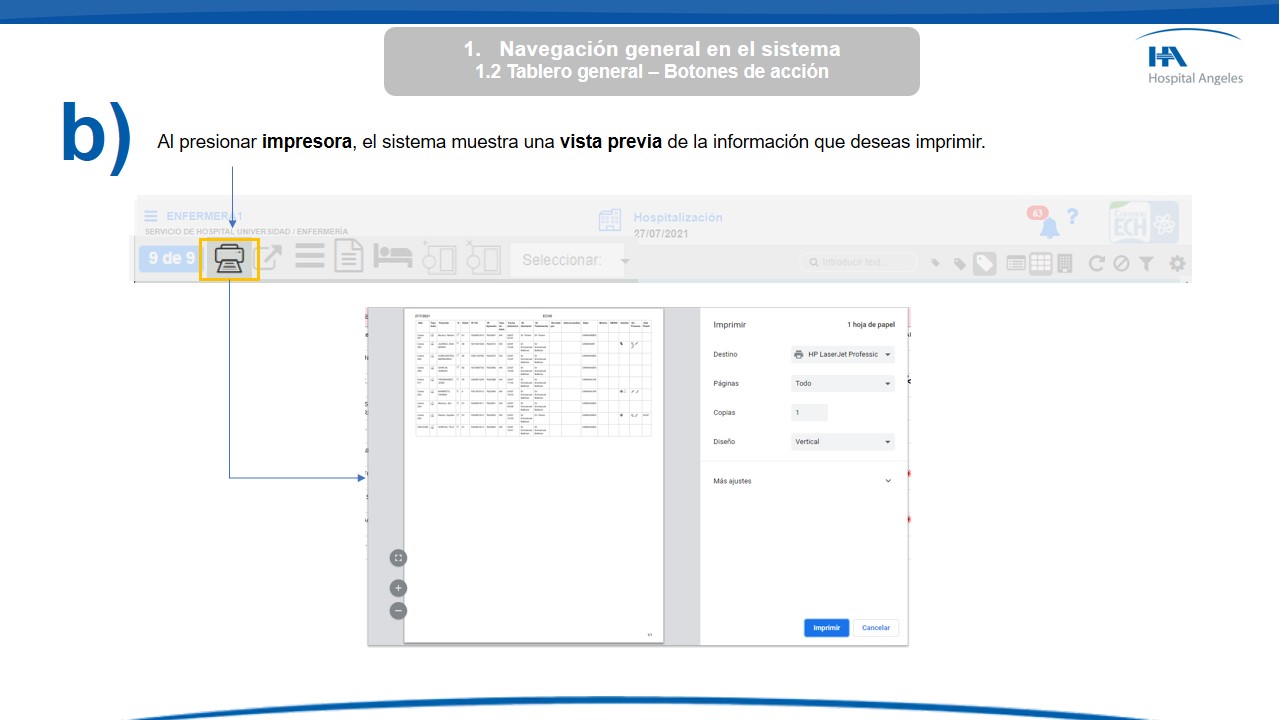Click the filter funnel icon
This screenshot has height=720, width=1280.
[1146, 263]
